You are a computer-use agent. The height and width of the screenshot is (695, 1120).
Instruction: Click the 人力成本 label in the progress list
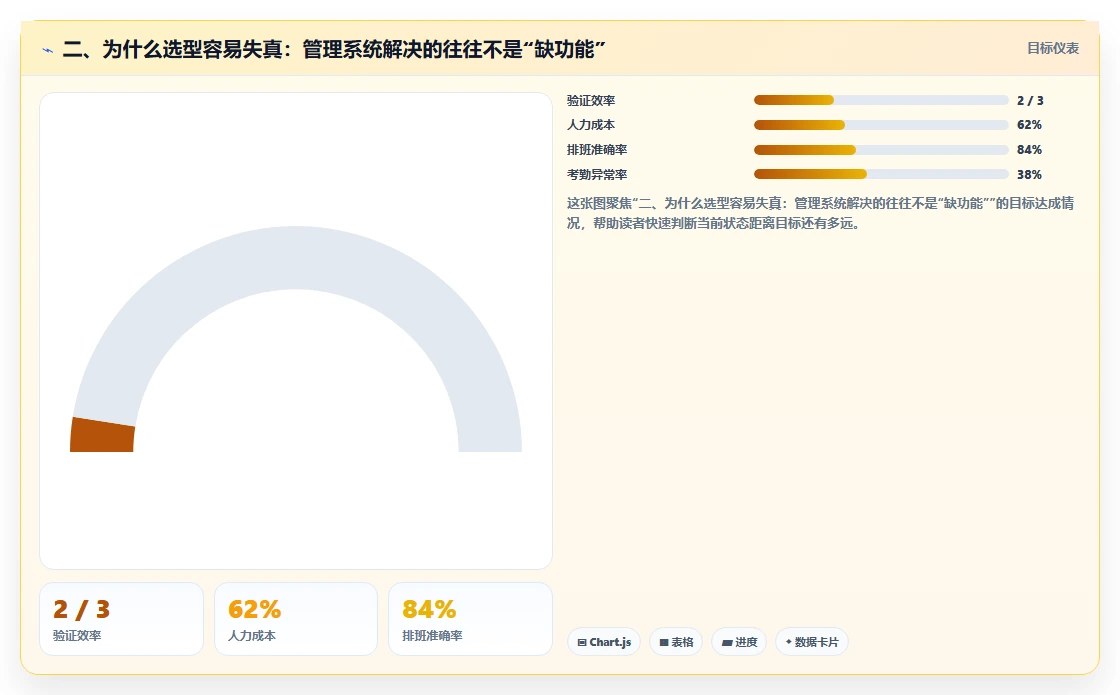591,125
